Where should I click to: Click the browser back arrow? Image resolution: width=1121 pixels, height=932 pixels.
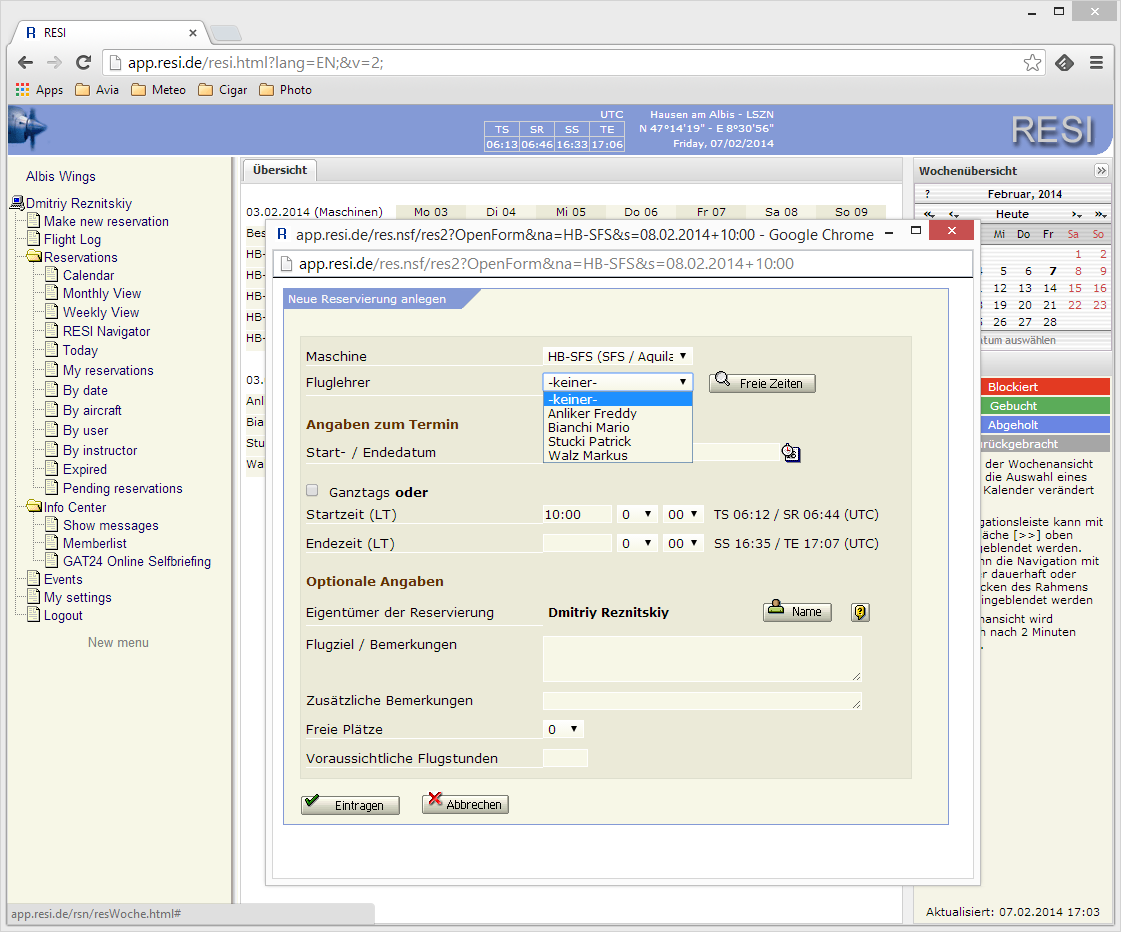pyautogui.click(x=26, y=62)
